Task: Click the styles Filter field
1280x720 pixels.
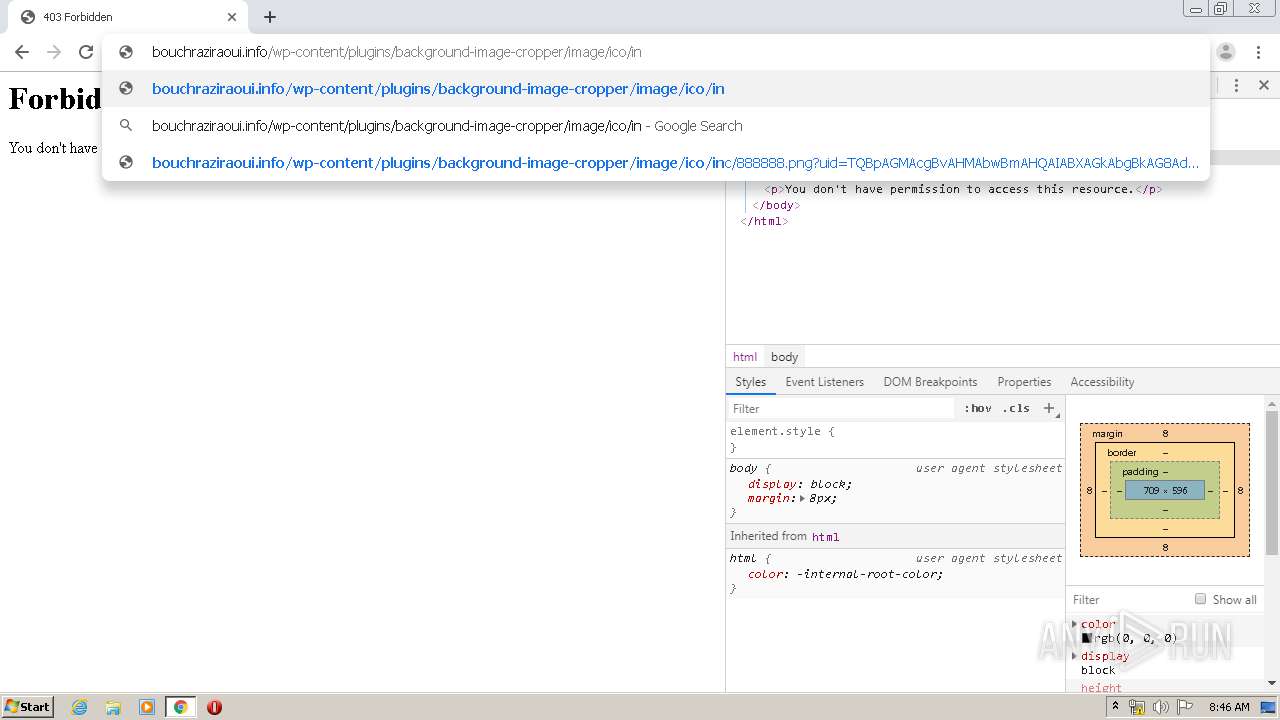Action: click(x=842, y=409)
